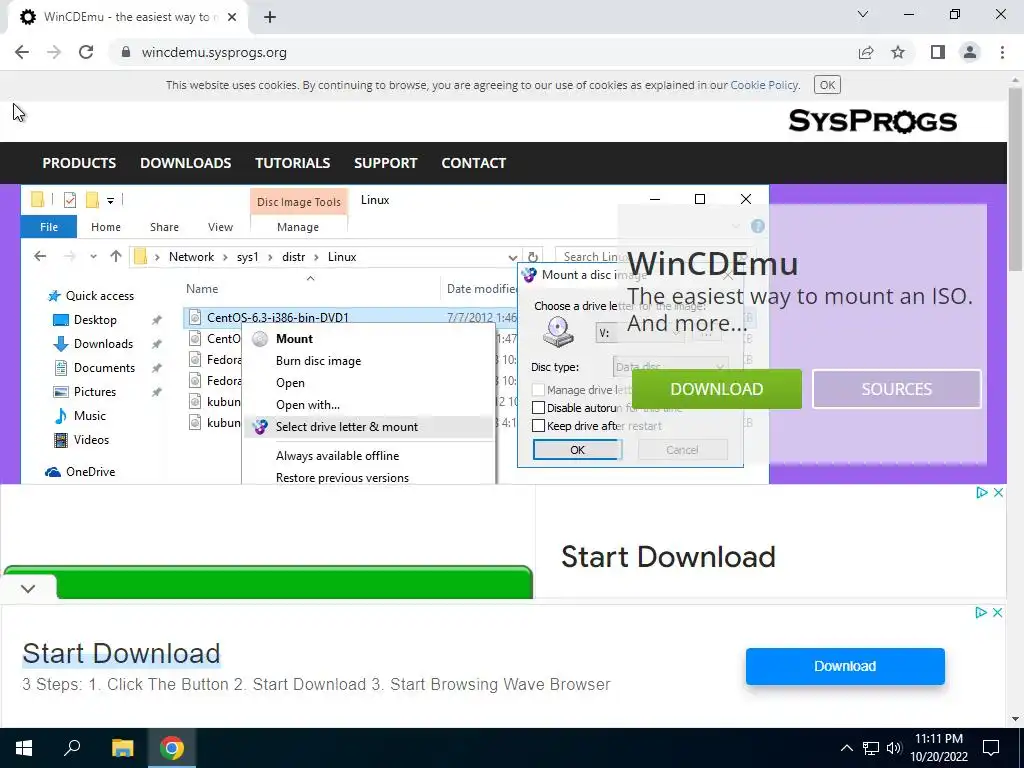
Task: Open the tab search dropdown arrow
Action: pos(863,14)
